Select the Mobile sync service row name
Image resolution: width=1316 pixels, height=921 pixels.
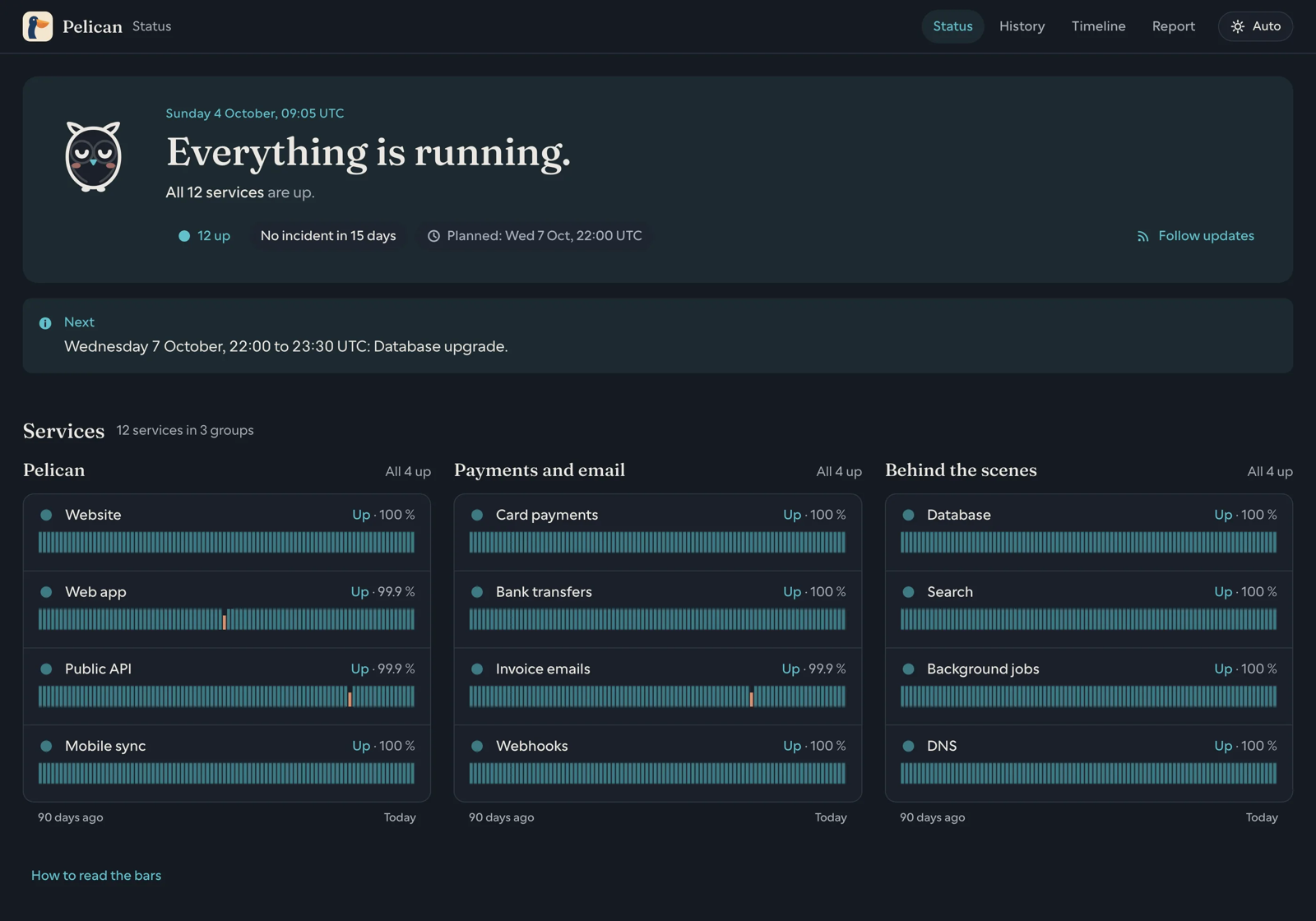pos(105,746)
